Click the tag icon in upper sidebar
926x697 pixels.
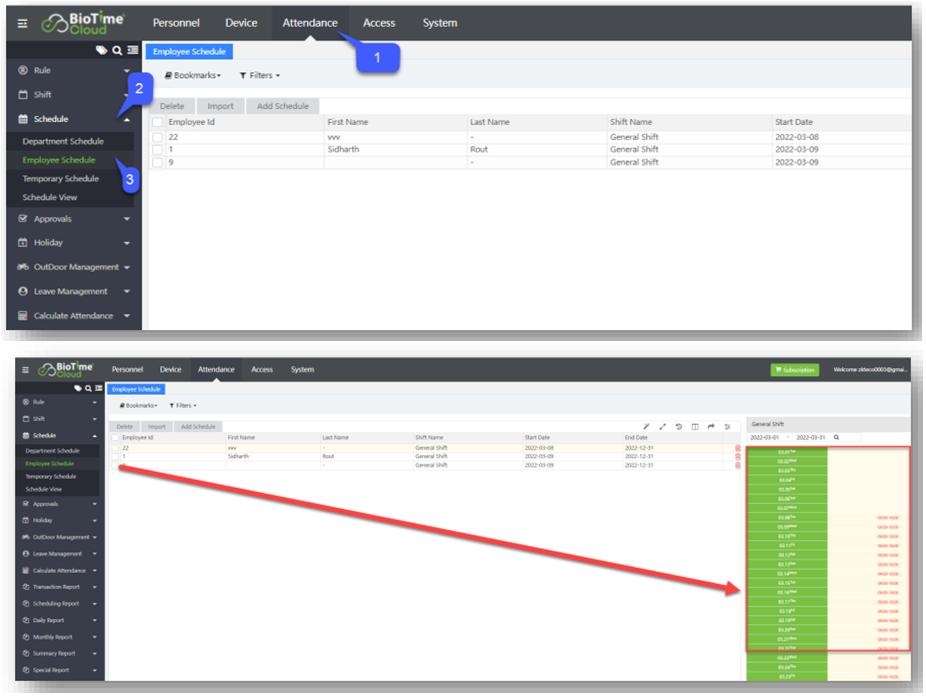point(101,50)
